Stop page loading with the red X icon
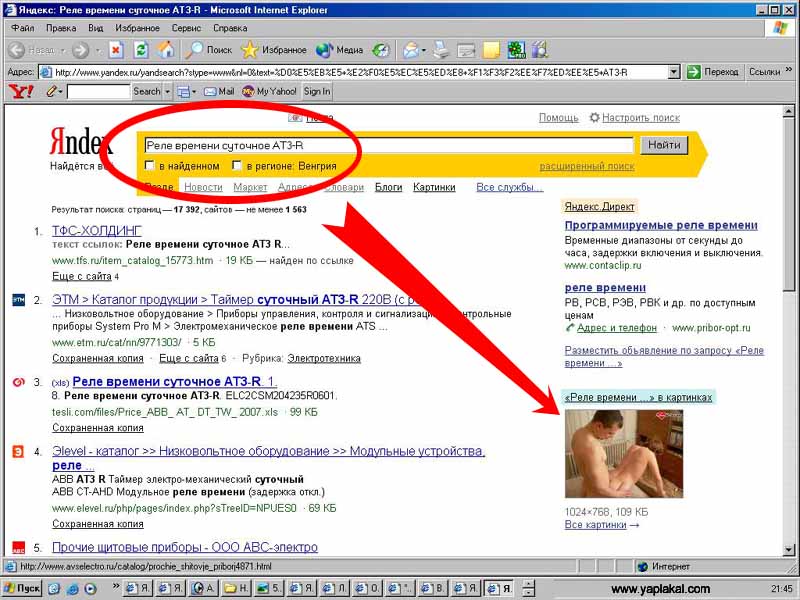800x600 pixels. (116, 50)
